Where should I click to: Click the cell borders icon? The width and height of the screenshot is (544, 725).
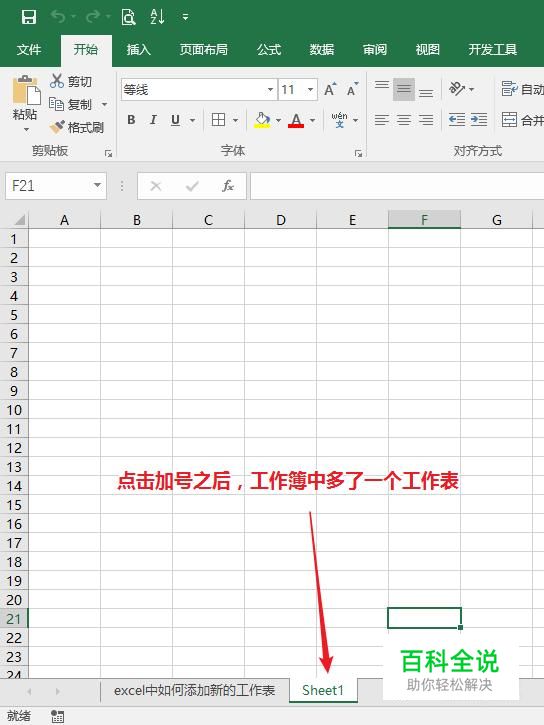218,120
